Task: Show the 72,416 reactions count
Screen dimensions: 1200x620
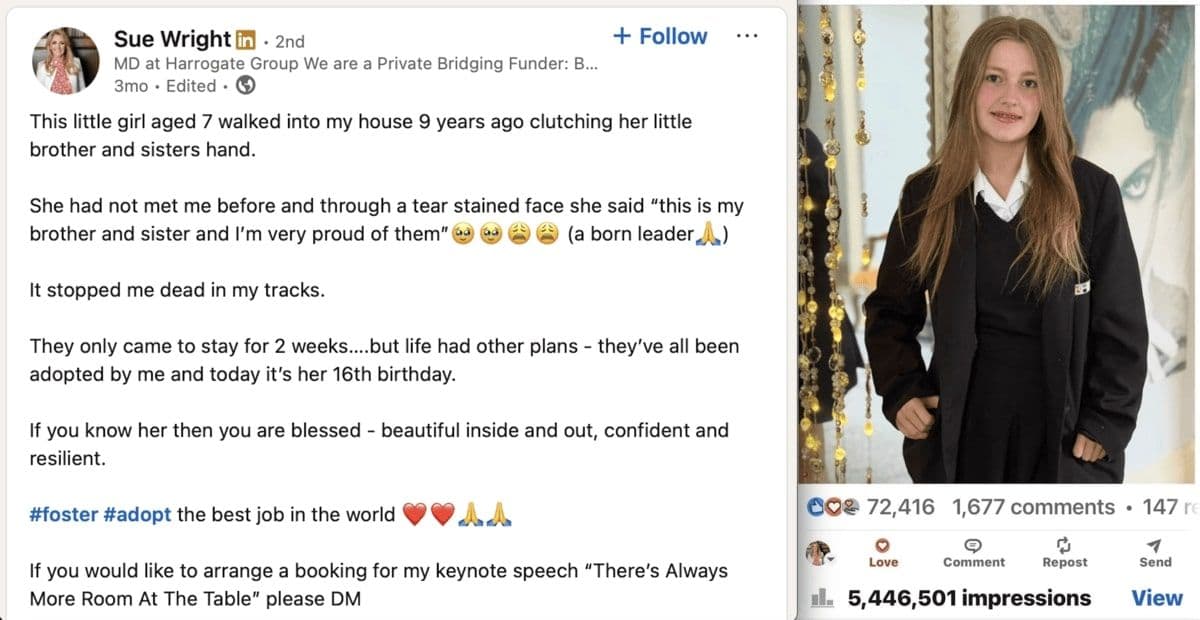Action: (900, 507)
